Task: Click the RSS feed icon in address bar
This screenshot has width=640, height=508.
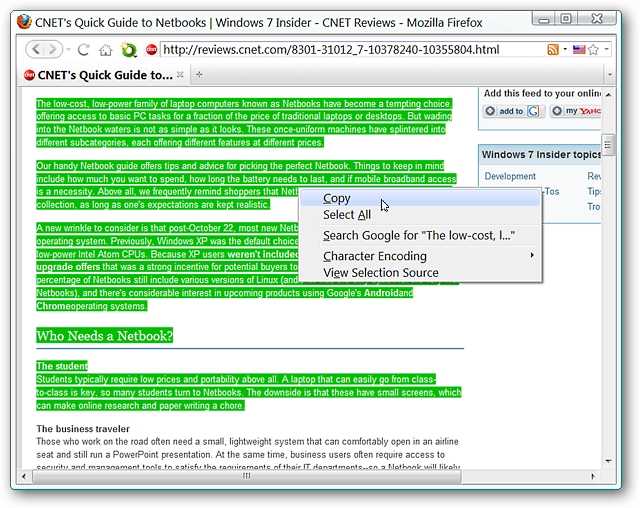Action: click(x=553, y=49)
